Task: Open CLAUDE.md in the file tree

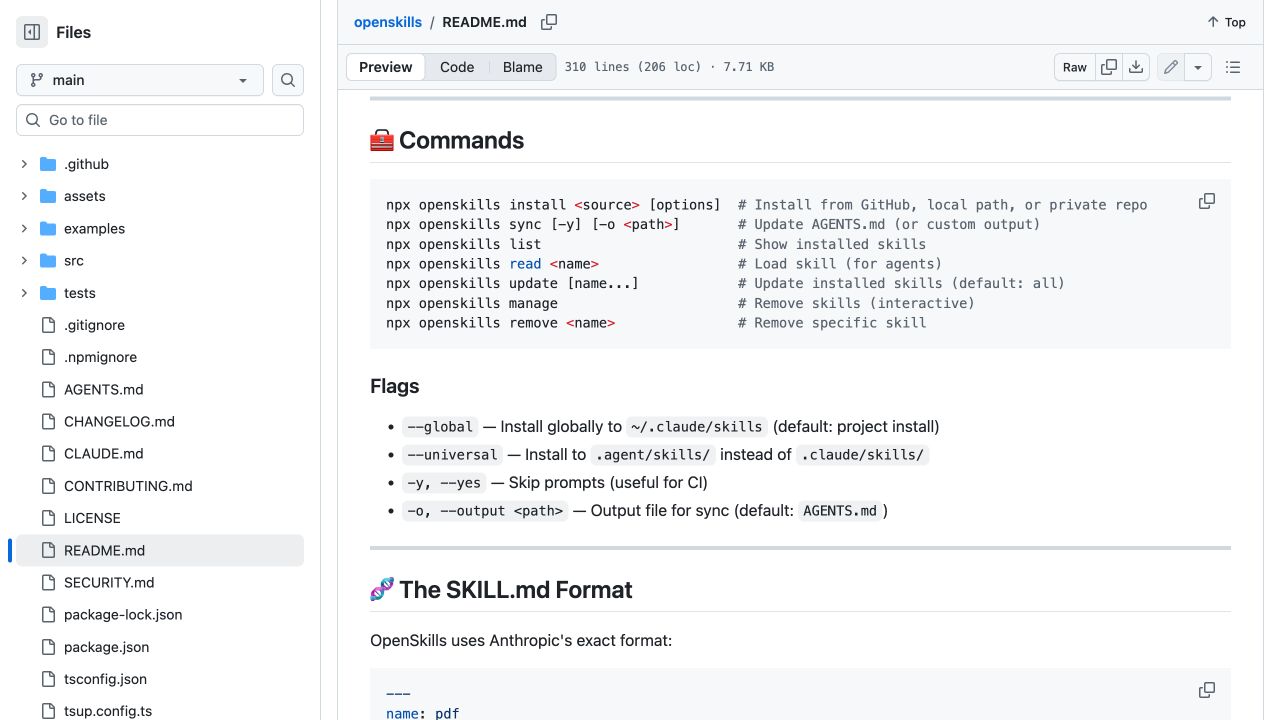Action: tap(104, 453)
